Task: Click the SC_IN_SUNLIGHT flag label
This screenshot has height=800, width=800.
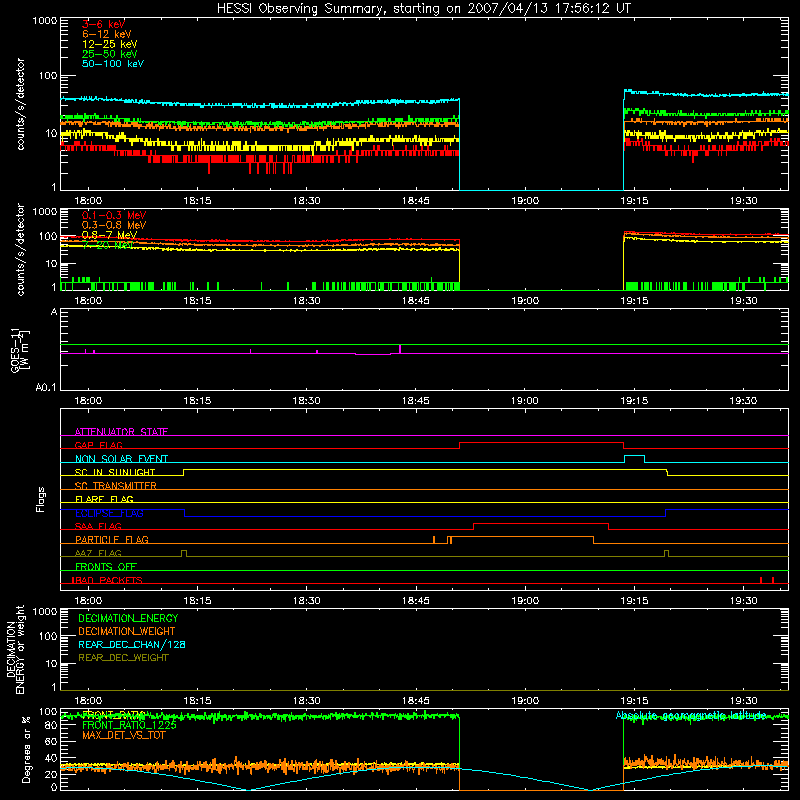Action: coord(115,472)
